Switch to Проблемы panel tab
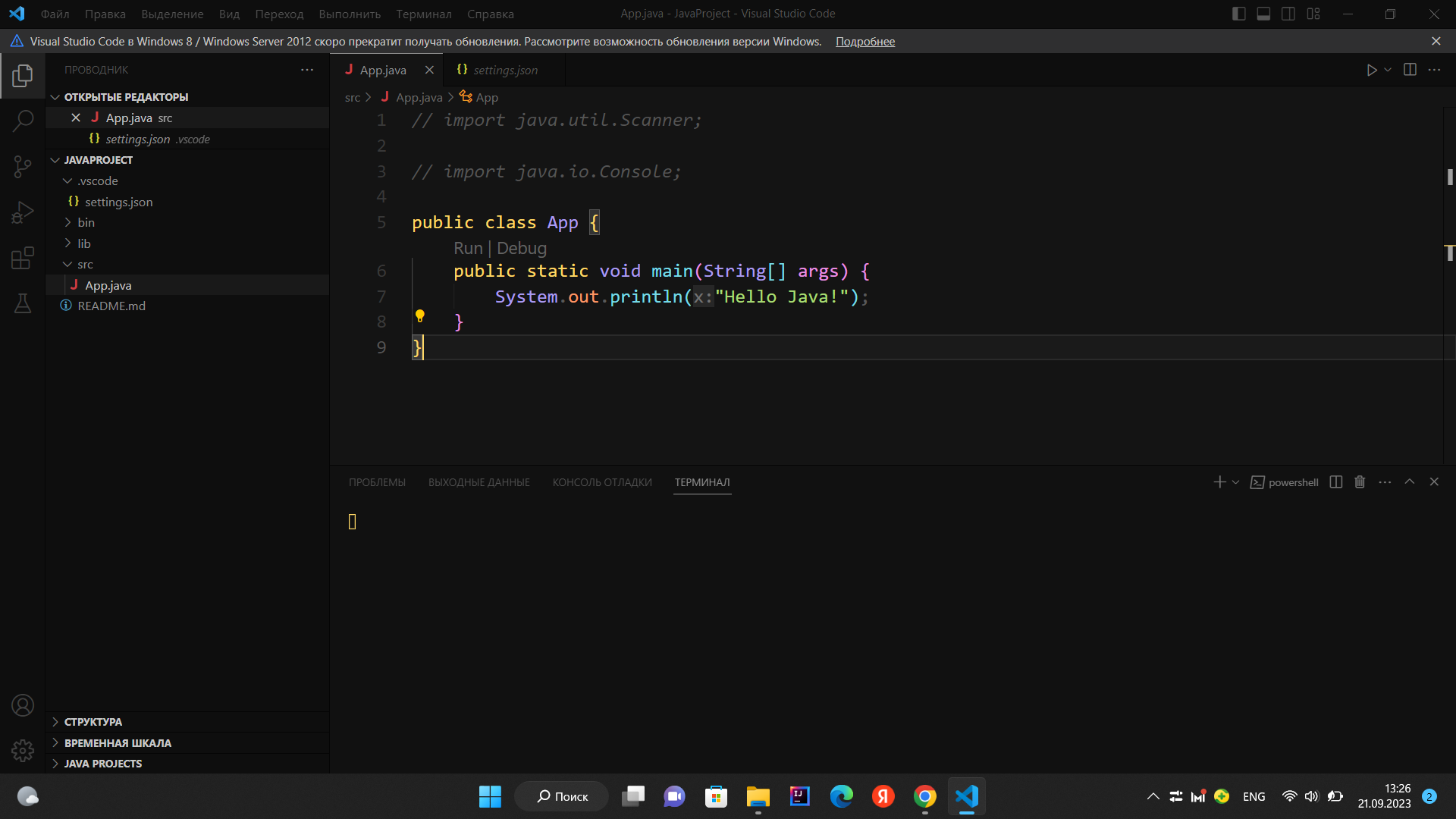The height and width of the screenshot is (819, 1456). pos(377,482)
